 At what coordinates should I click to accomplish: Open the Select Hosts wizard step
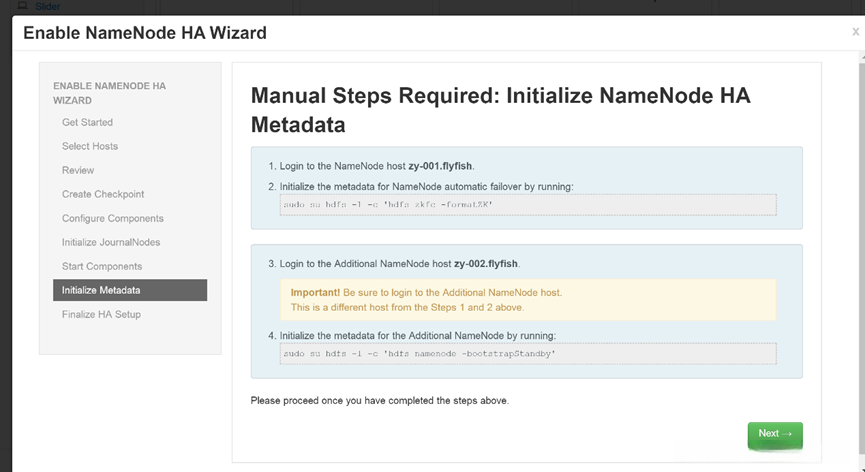tap(90, 146)
